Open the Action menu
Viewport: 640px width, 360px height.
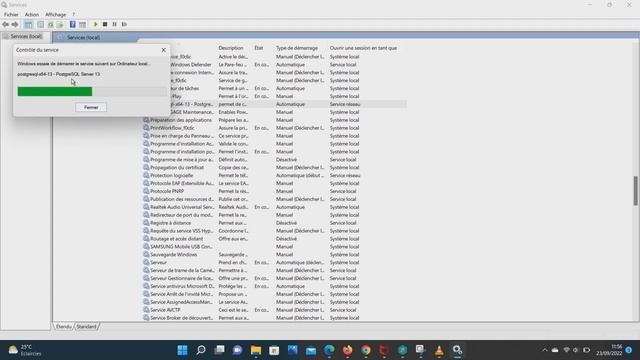(31, 15)
